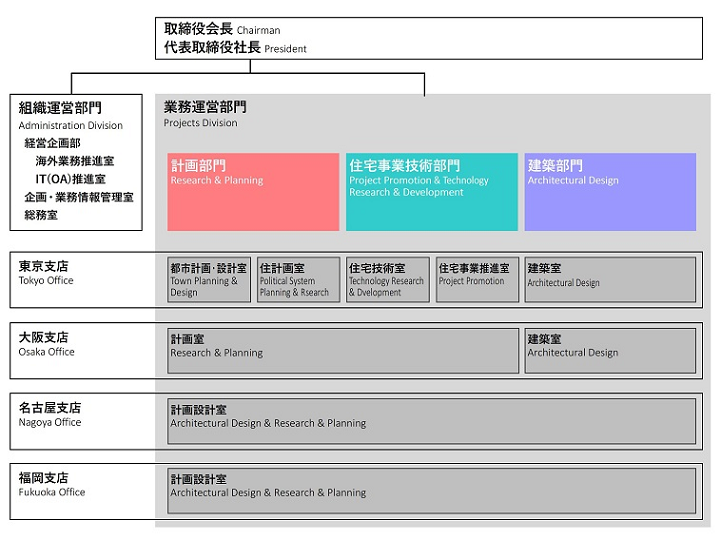Click 海外業務推進室 entry
Screen dimensions: 721x541
point(74,161)
